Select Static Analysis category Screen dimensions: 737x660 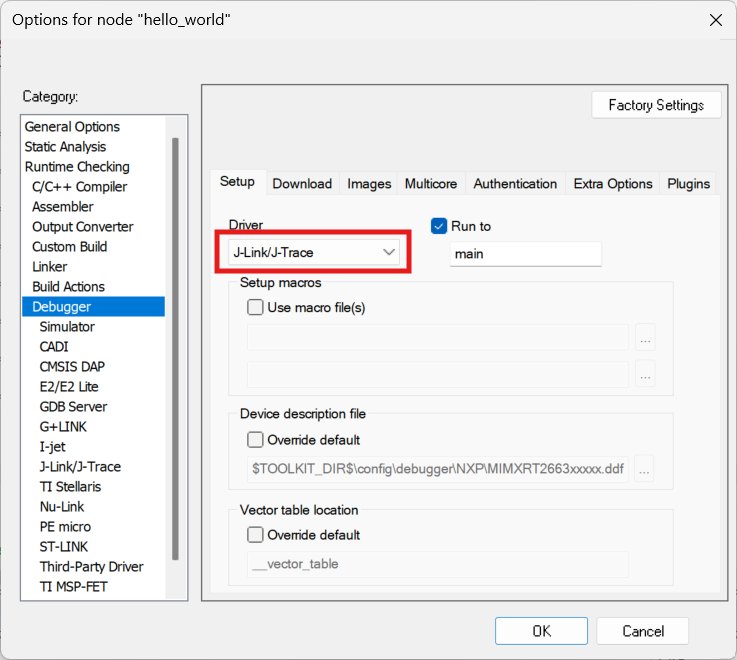65,147
